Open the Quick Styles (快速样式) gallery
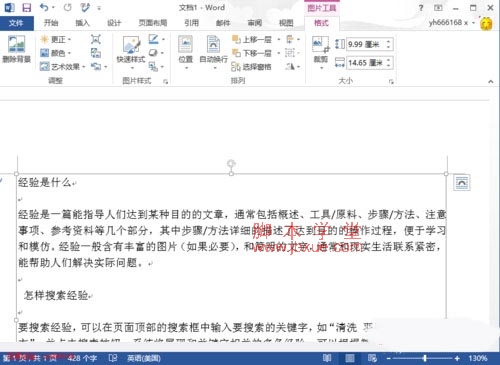Viewport: 500px width, 365px height. tap(131, 52)
